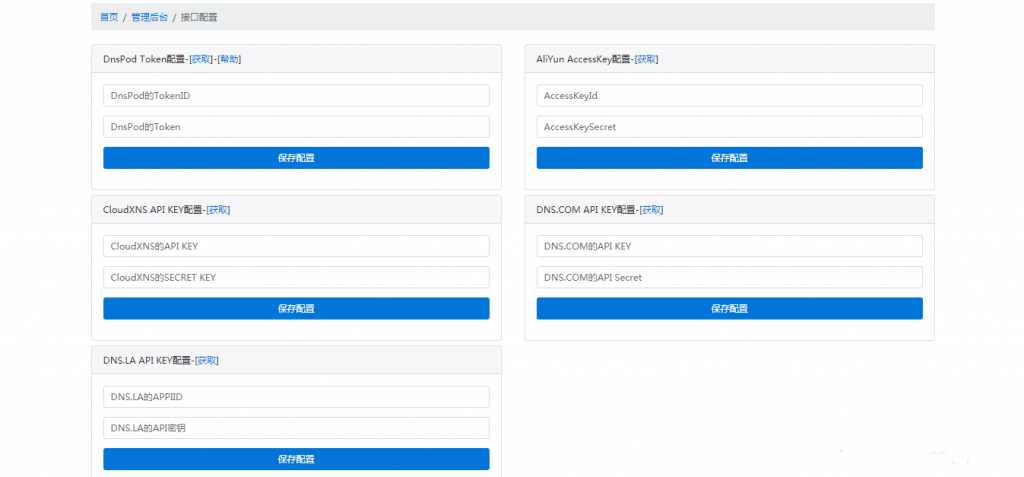
Task: Focus the DnsPod的TokenID input field
Action: (x=296, y=95)
